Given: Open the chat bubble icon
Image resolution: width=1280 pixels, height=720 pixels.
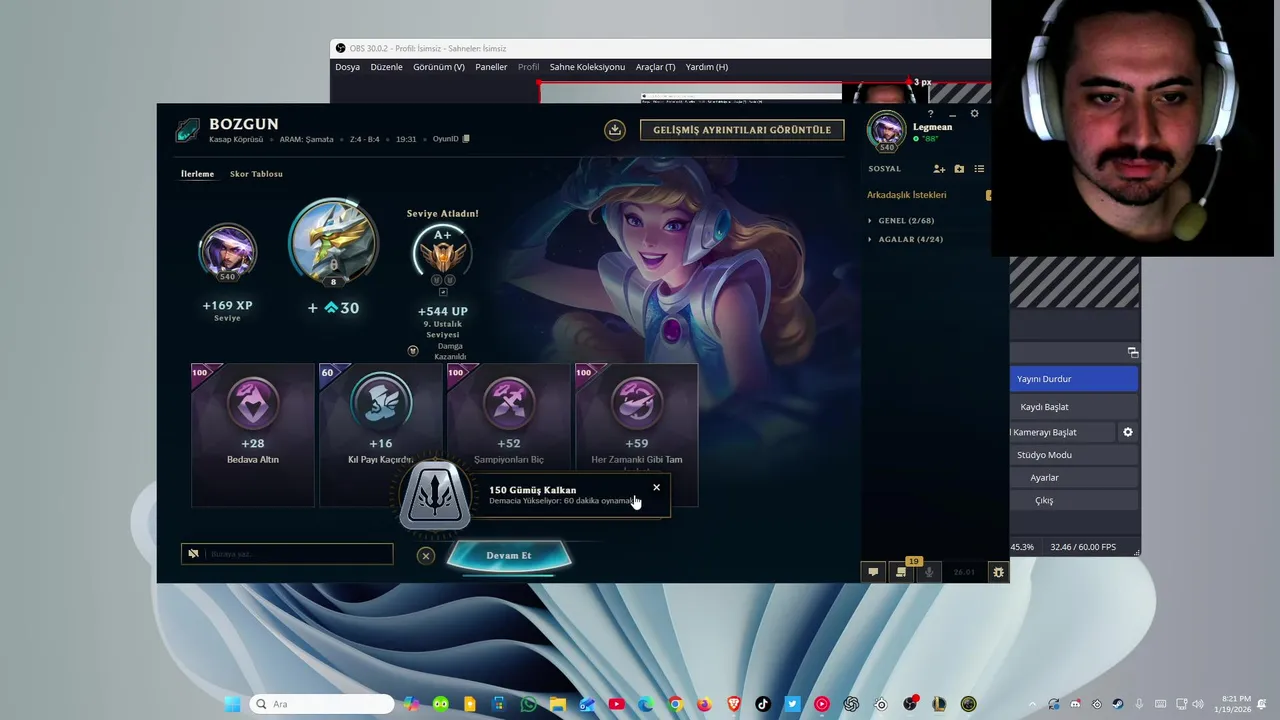Looking at the screenshot, I should coord(873,572).
